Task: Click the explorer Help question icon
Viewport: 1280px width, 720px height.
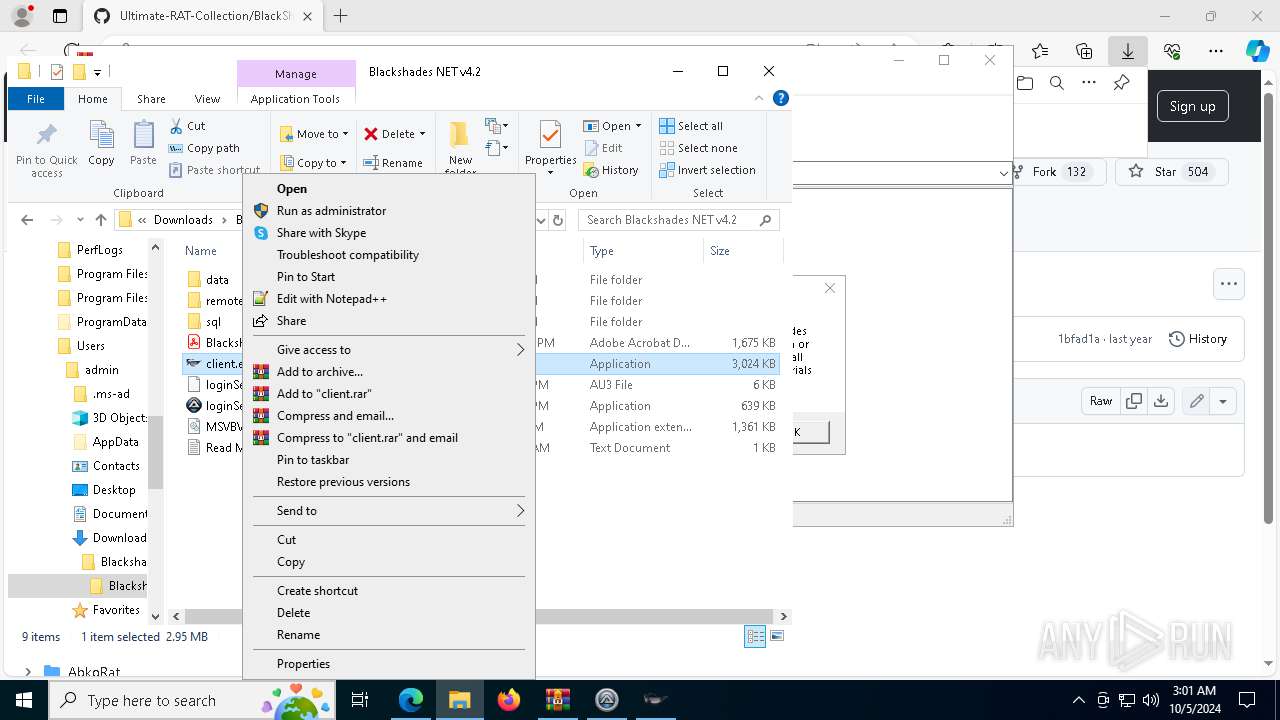Action: pos(781,98)
